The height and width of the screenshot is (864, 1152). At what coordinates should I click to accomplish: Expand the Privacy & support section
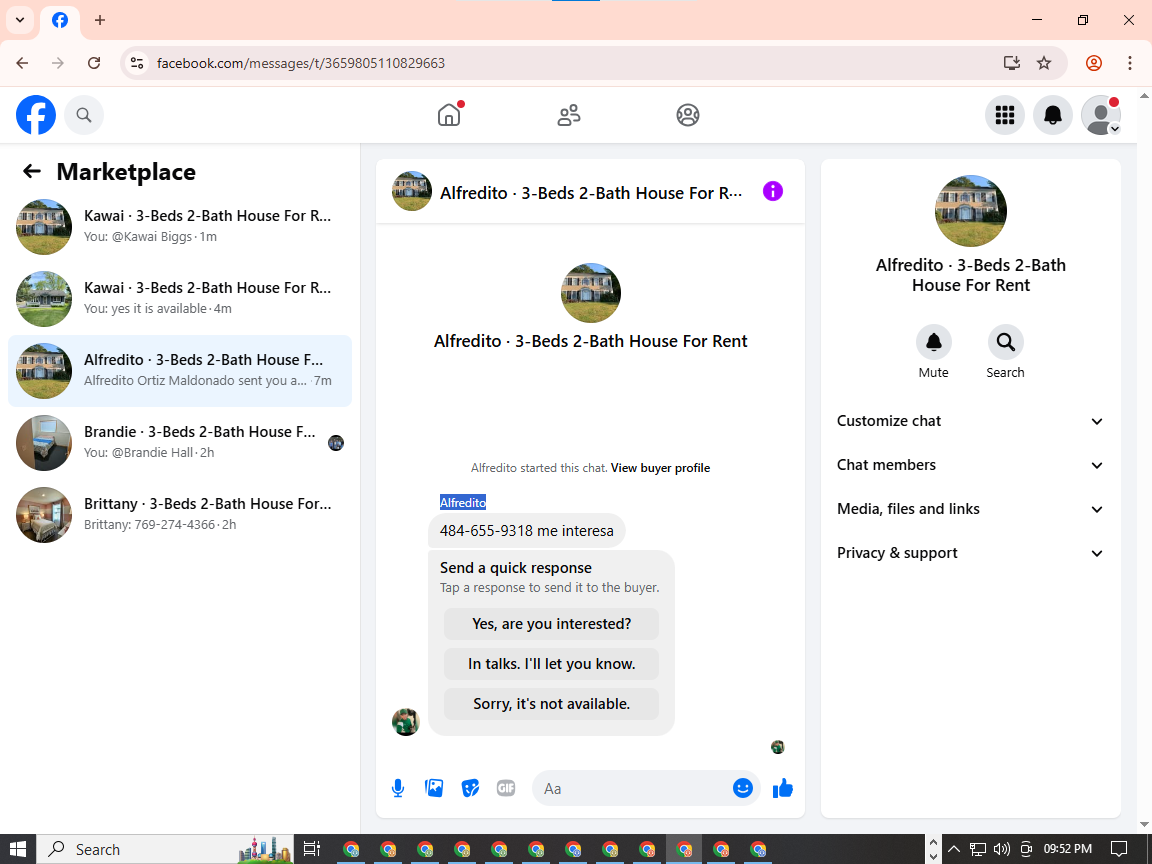pyautogui.click(x=971, y=553)
